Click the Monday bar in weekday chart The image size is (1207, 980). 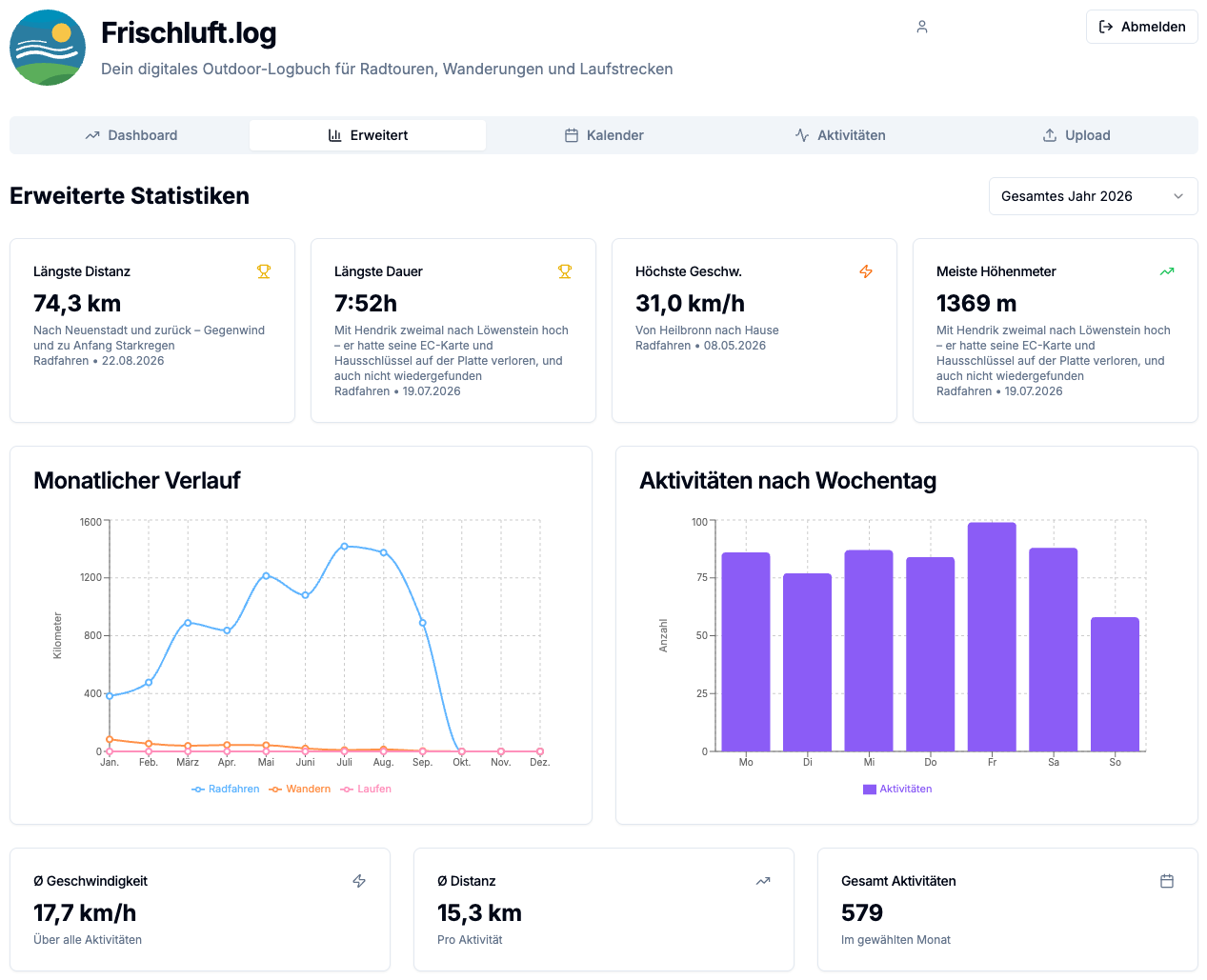(746, 652)
